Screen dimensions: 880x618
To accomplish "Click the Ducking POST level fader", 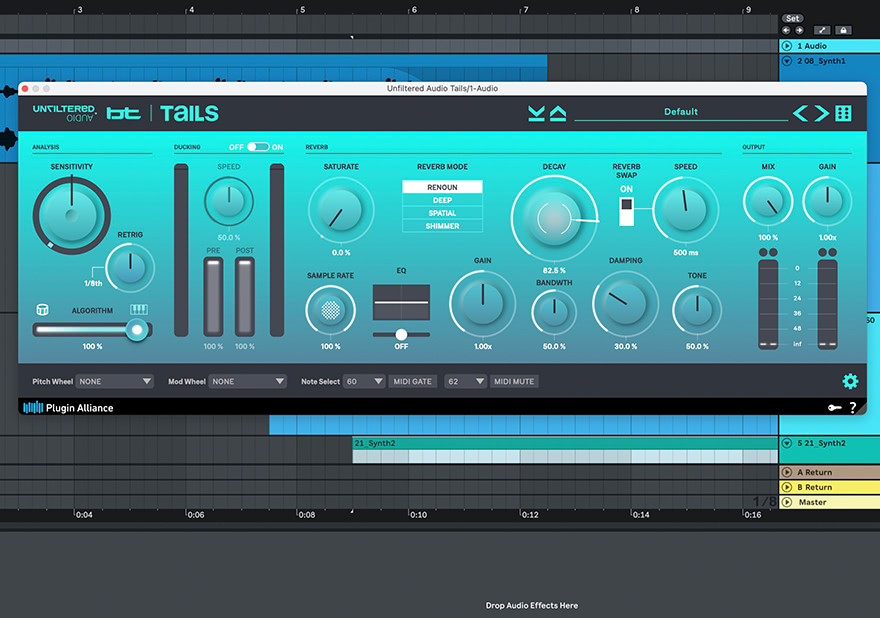I will pyautogui.click(x=245, y=296).
